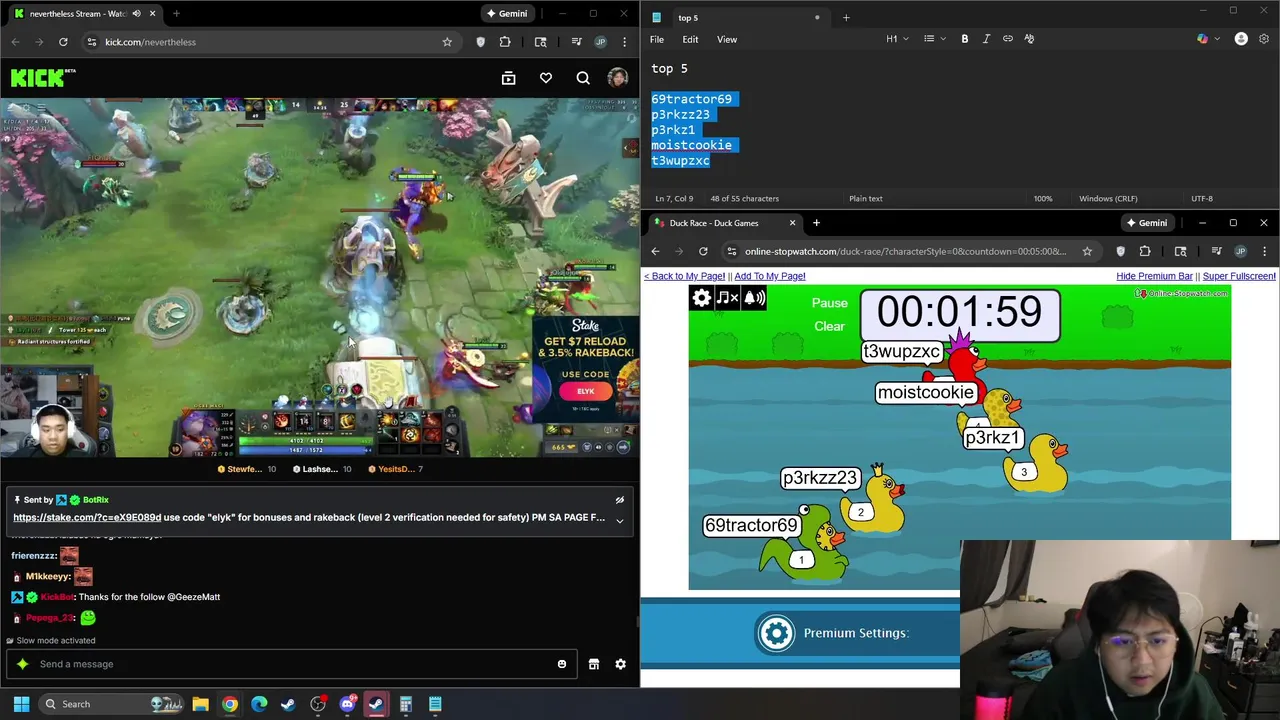
Task: Click the Add To My Page link
Action: click(x=769, y=276)
